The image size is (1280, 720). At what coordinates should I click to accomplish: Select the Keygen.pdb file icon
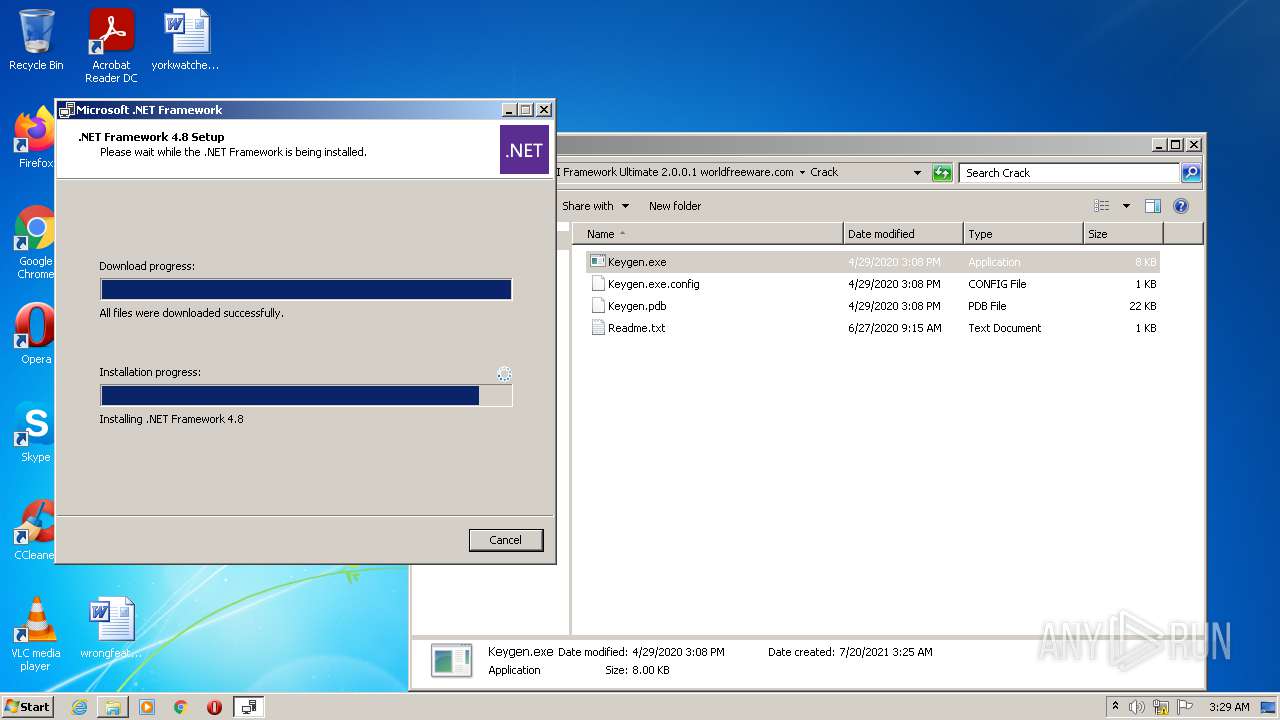(x=598, y=306)
